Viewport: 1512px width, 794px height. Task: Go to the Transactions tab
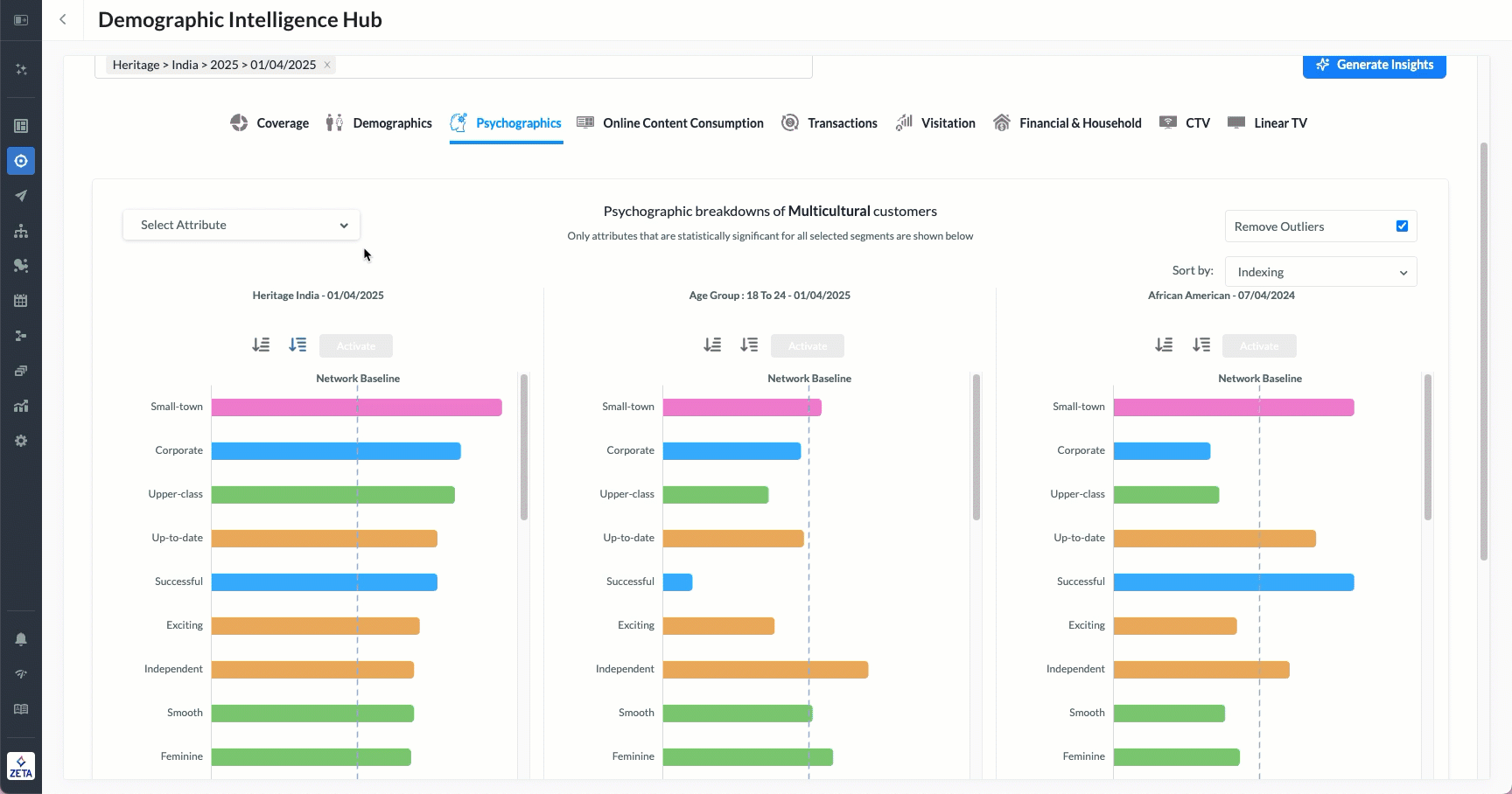coord(829,123)
